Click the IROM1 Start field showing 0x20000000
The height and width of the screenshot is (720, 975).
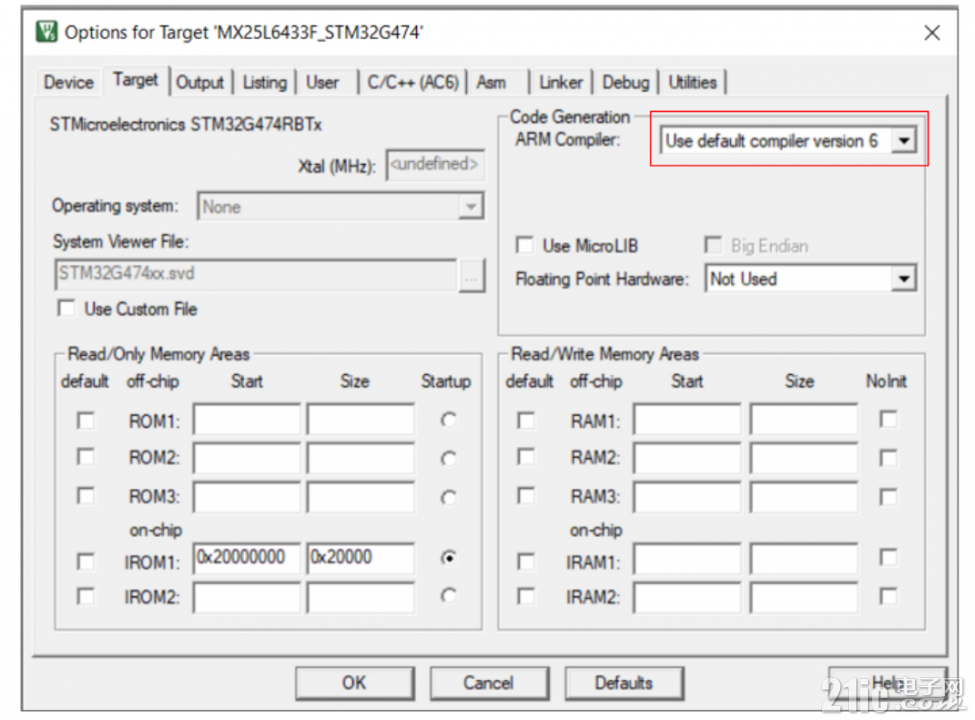click(x=247, y=558)
